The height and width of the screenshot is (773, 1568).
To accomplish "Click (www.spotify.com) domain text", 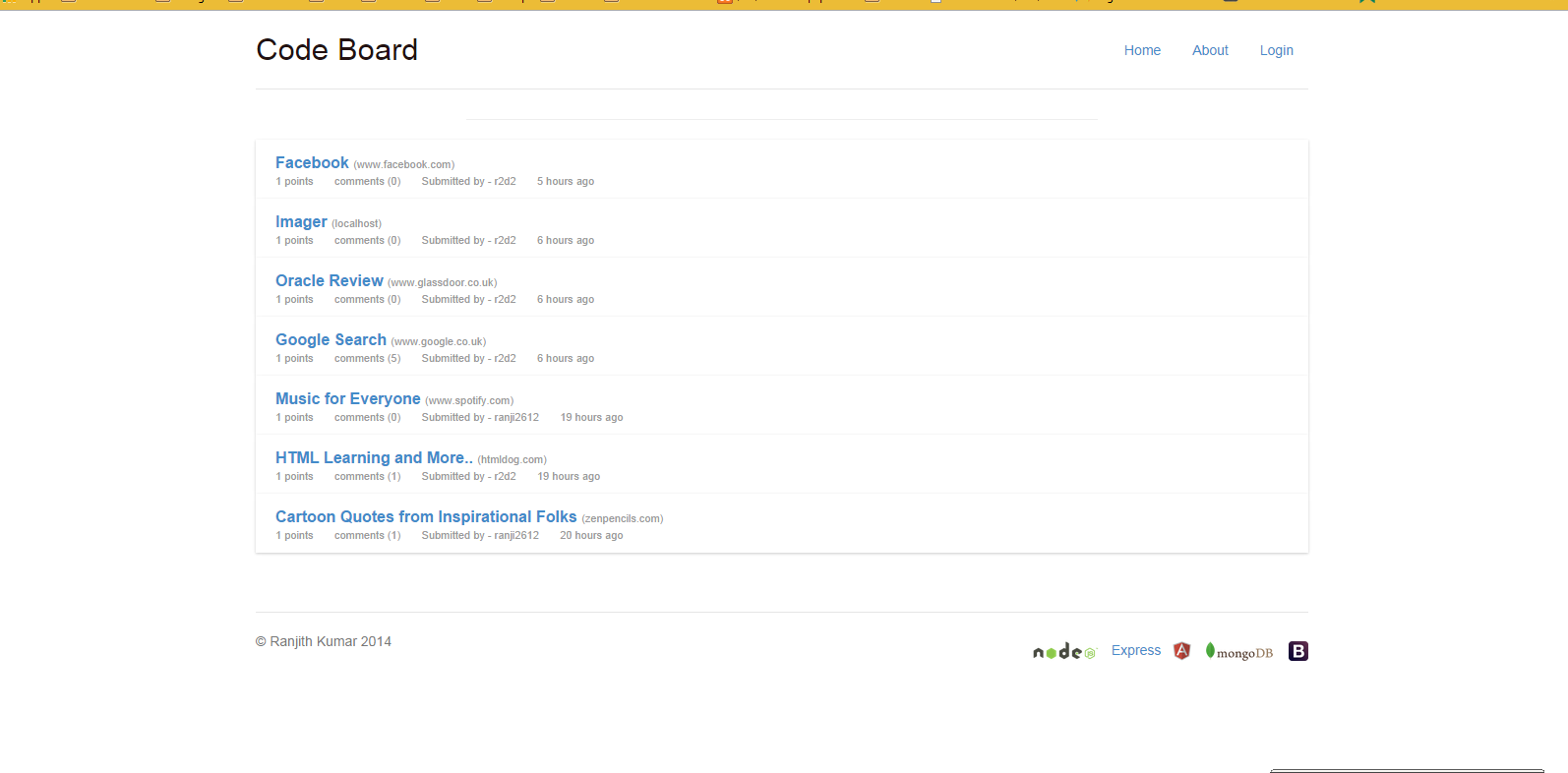I will pos(469,400).
